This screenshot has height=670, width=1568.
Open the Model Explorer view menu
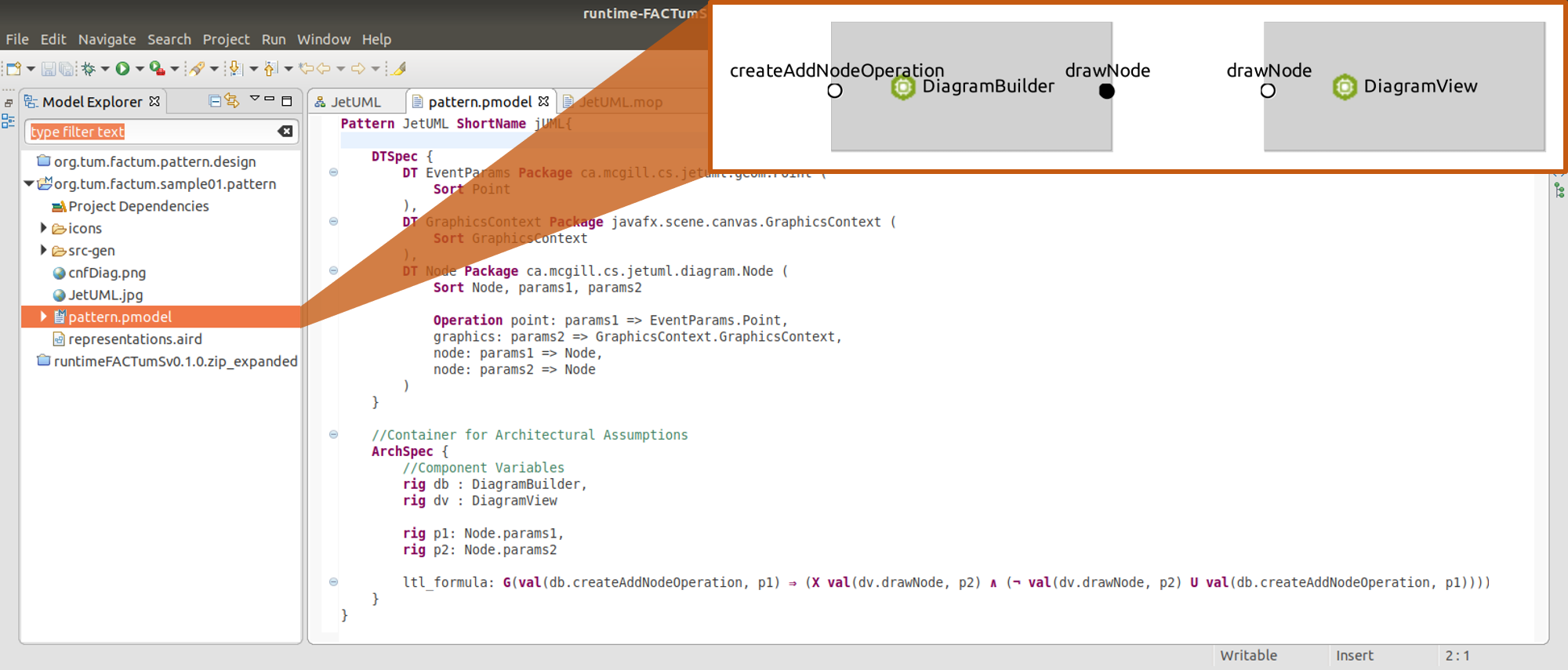254,100
